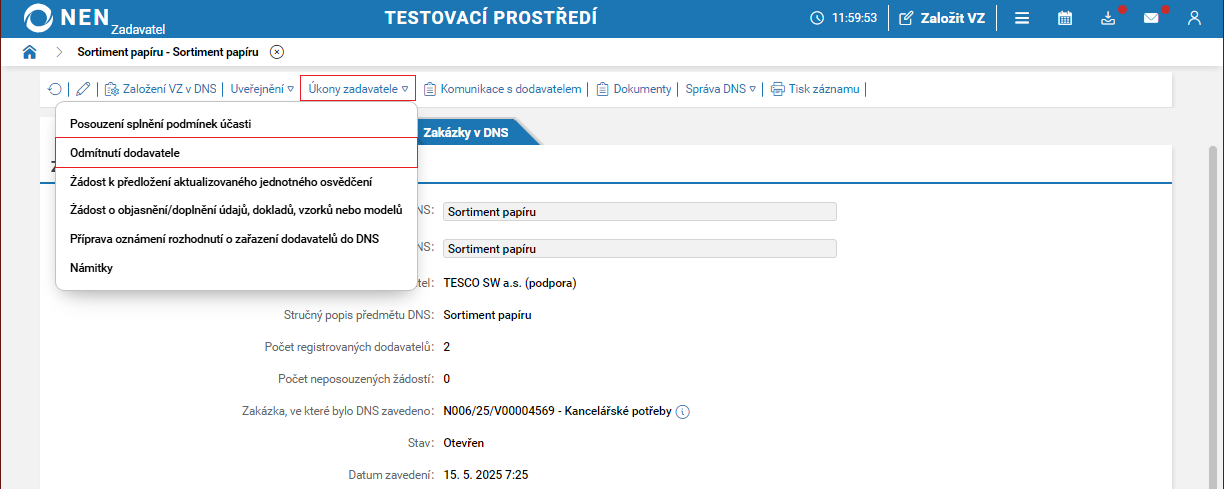The width and height of the screenshot is (1224, 489).
Task: Collapse the Úkony zadavatele dropdown
Action: [x=358, y=89]
